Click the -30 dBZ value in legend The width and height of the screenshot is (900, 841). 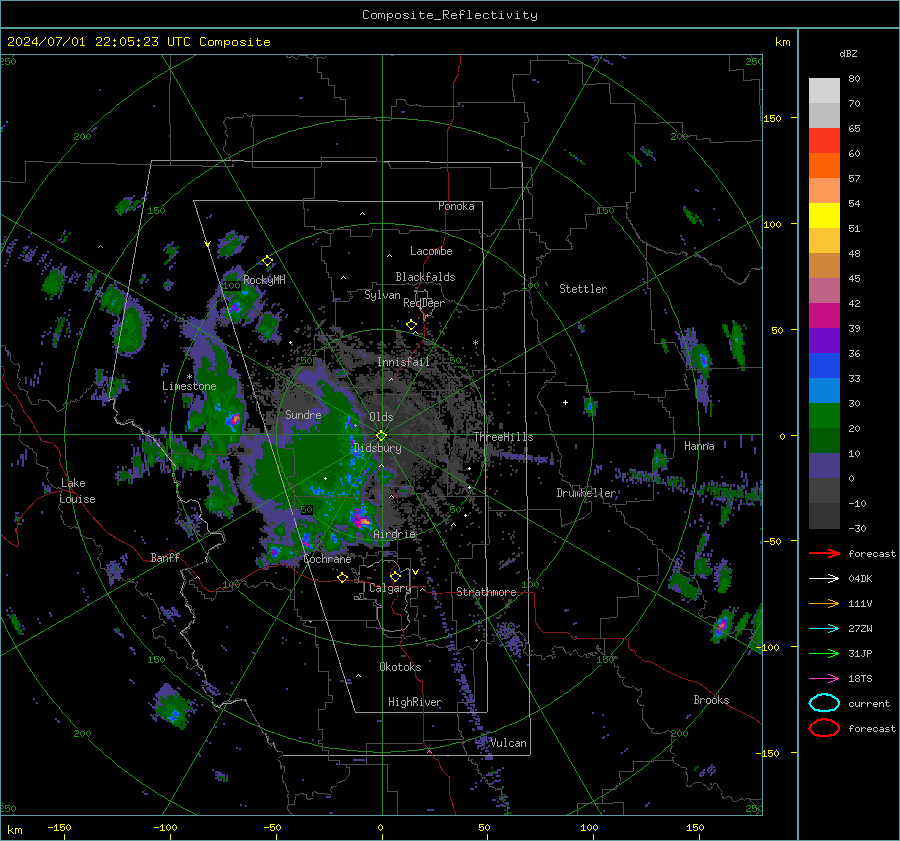[857, 528]
